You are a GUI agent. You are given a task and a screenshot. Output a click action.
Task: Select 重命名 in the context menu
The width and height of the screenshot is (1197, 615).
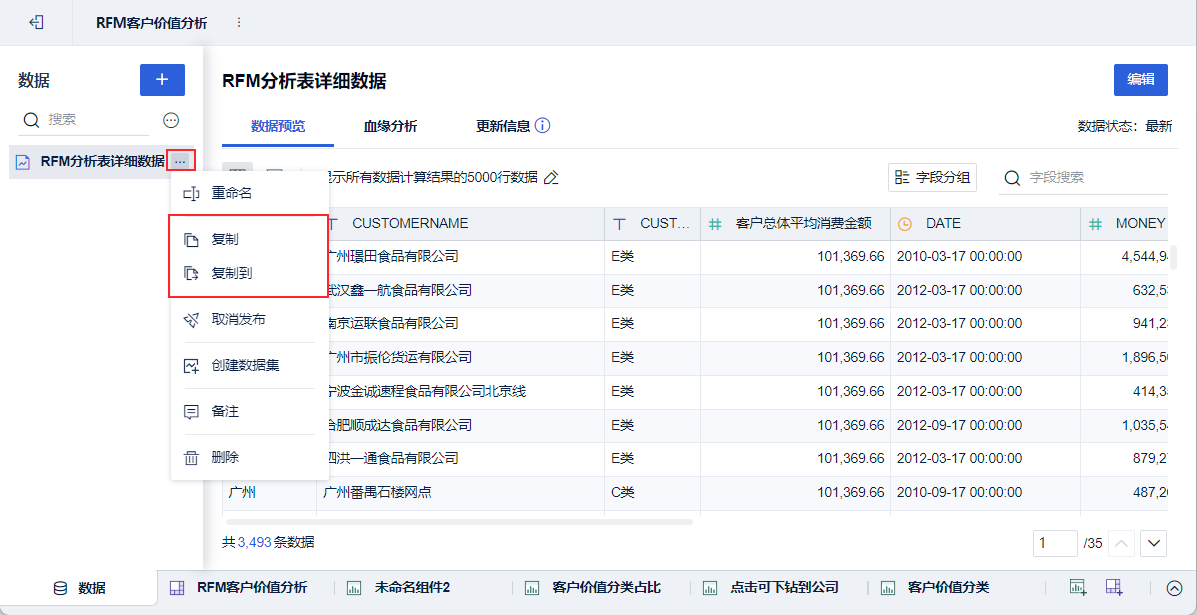250,194
